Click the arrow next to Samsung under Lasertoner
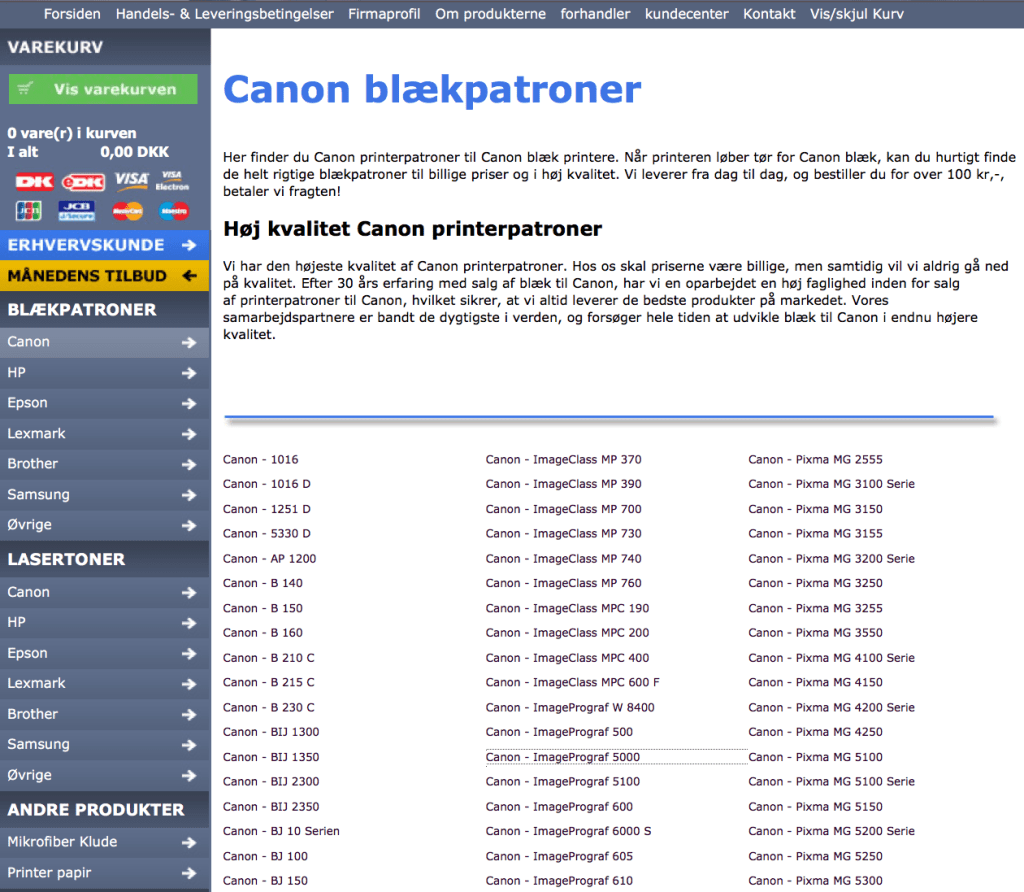The width and height of the screenshot is (1024, 892). [189, 745]
